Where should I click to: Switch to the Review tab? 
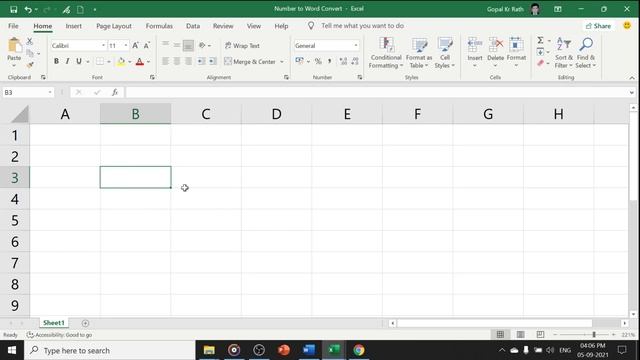click(223, 26)
